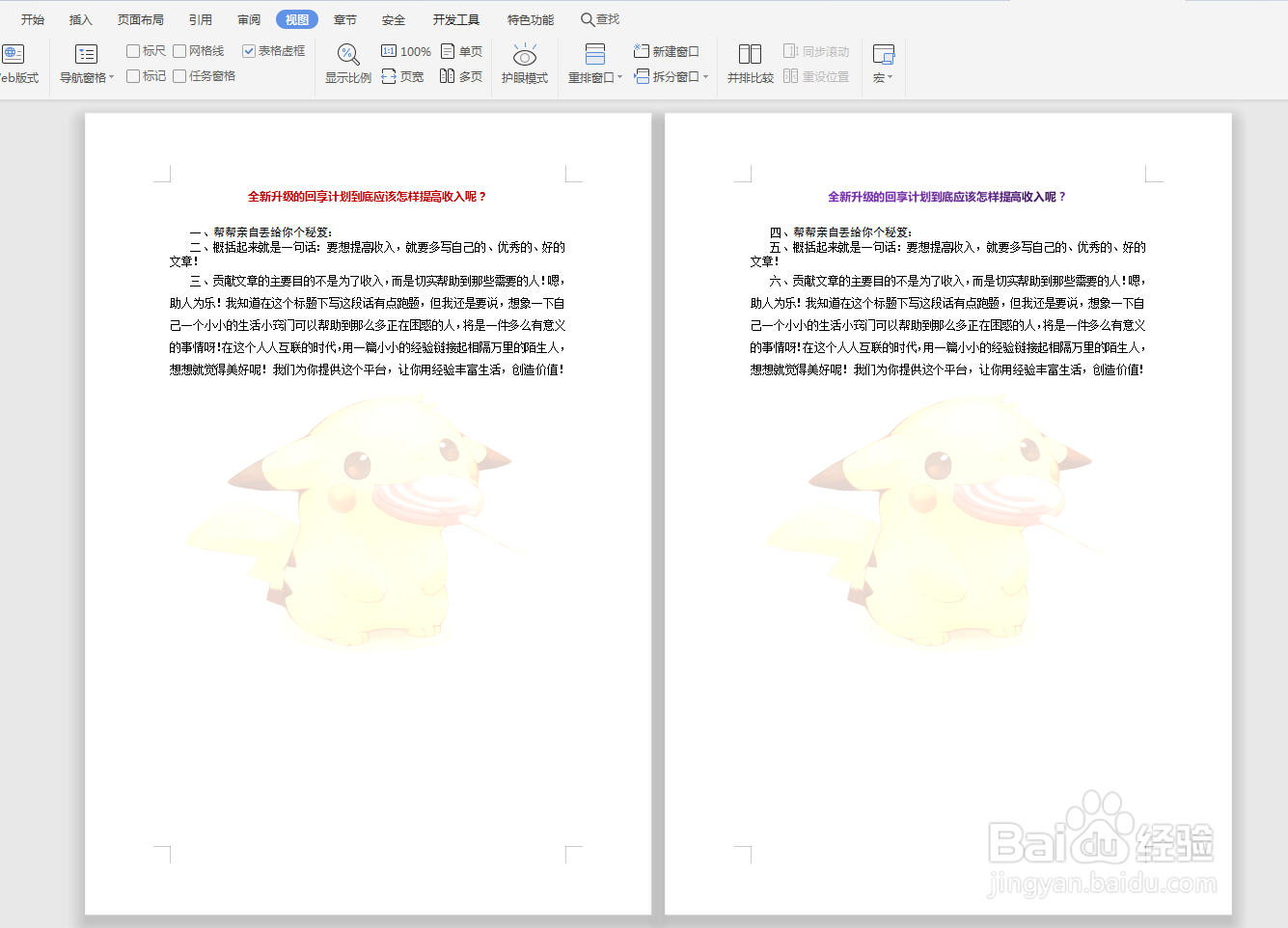Toggle the task pane (任务窗格) checkbox
The width and height of the screenshot is (1288, 928).
click(x=179, y=76)
